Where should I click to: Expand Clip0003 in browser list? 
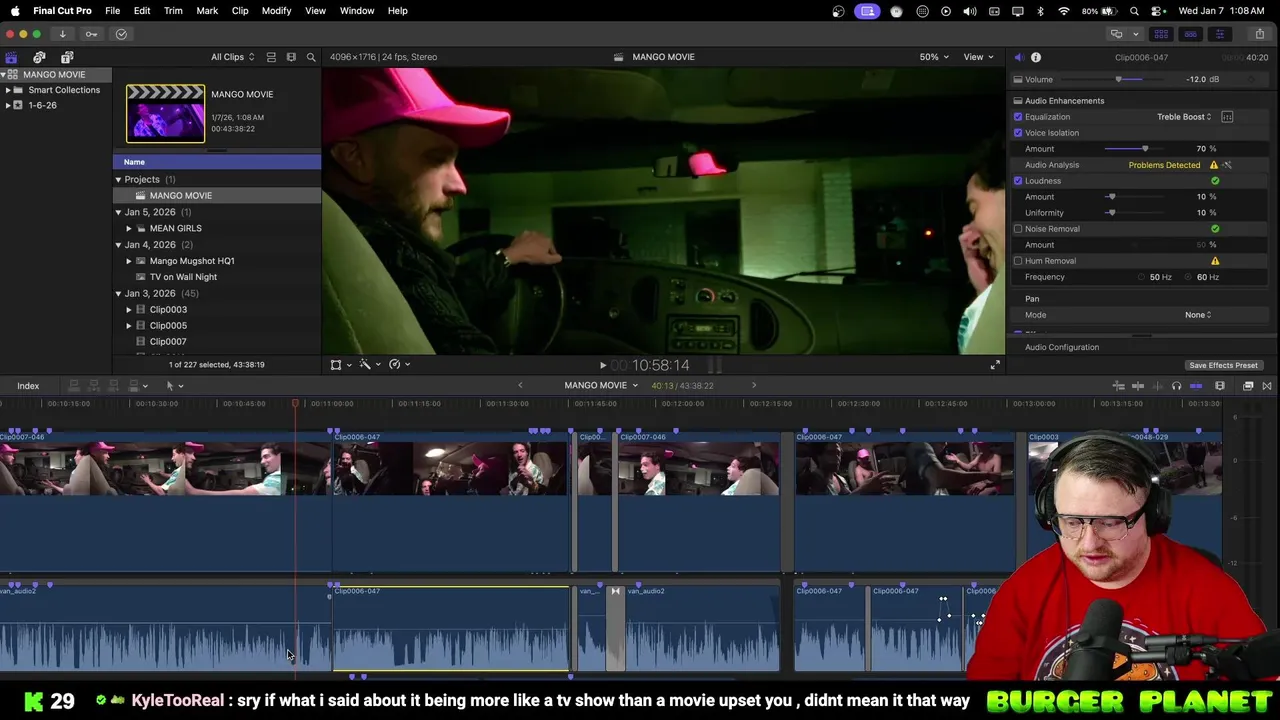point(129,310)
